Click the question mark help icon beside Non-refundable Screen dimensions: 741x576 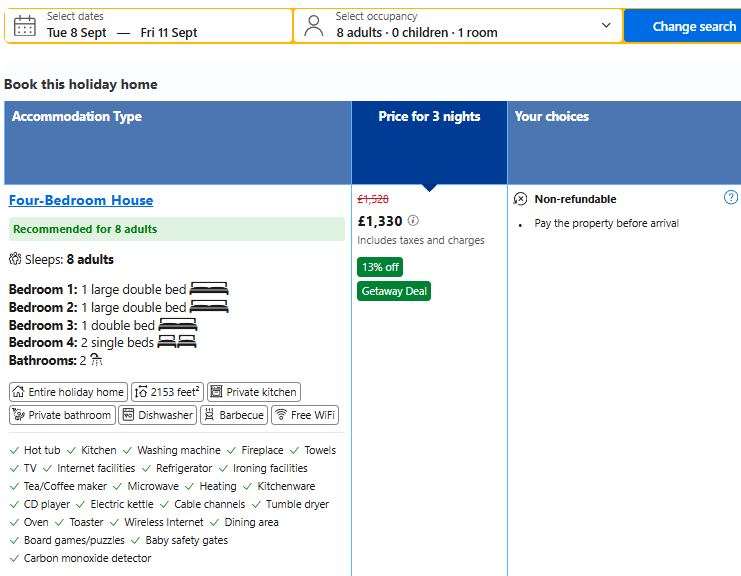coord(731,198)
